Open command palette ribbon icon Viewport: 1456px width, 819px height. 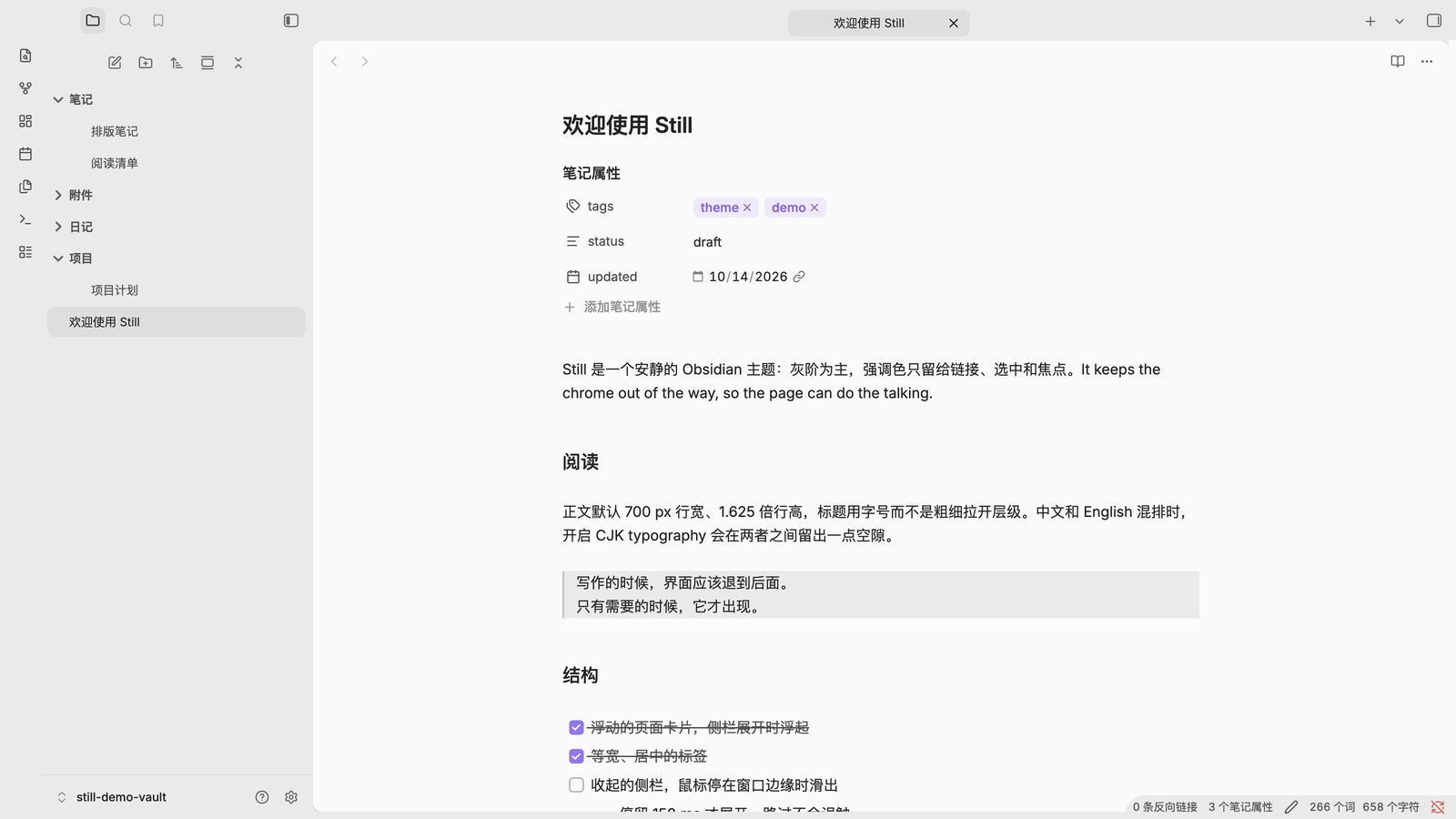coord(25,219)
